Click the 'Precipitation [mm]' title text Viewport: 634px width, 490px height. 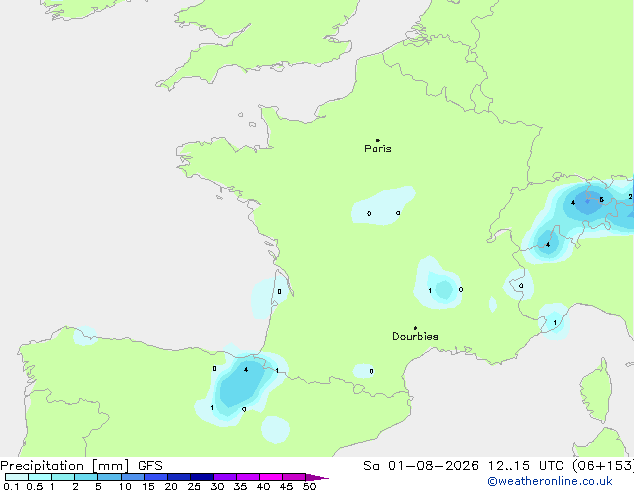pyautogui.click(x=65, y=466)
